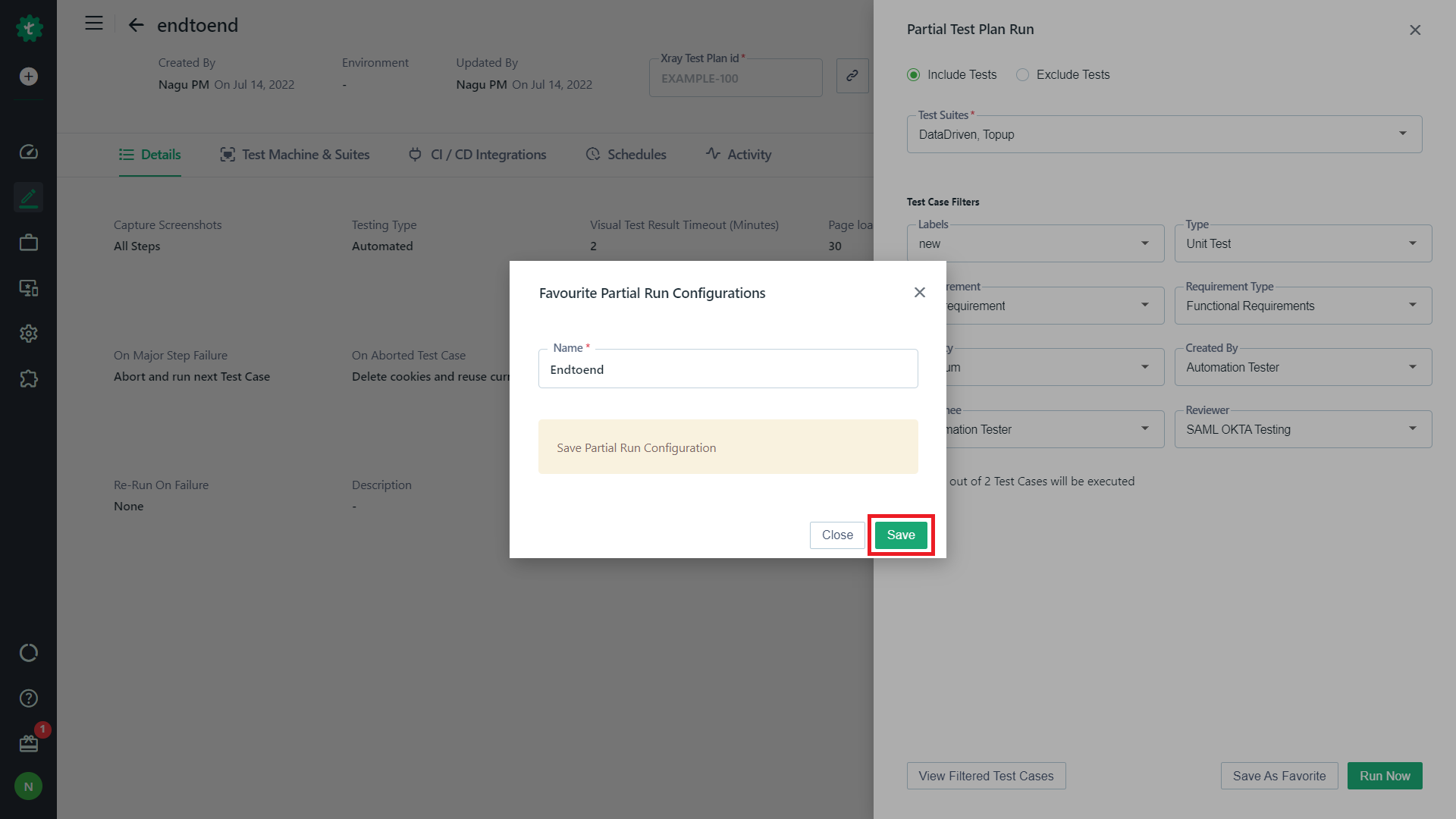Viewport: 1456px width, 819px height.
Task: Expand the Reviewer dropdown
Action: pyautogui.click(x=1303, y=429)
